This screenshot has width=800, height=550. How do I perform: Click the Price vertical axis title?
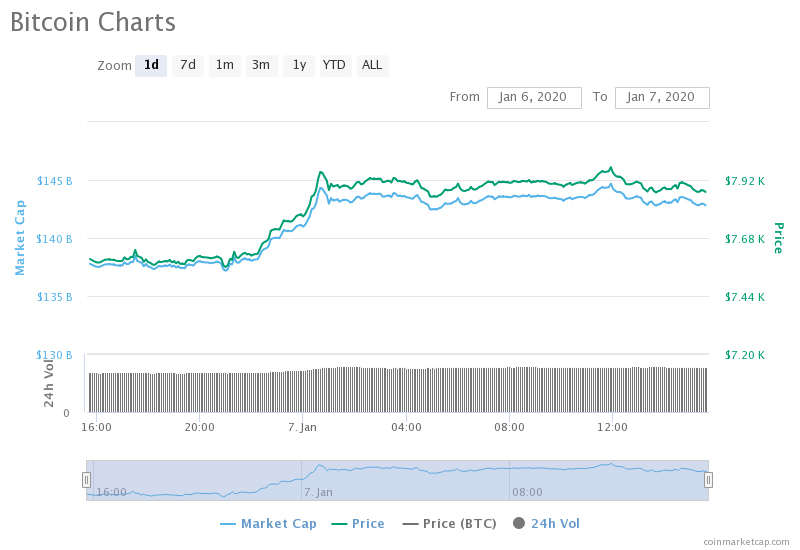778,238
